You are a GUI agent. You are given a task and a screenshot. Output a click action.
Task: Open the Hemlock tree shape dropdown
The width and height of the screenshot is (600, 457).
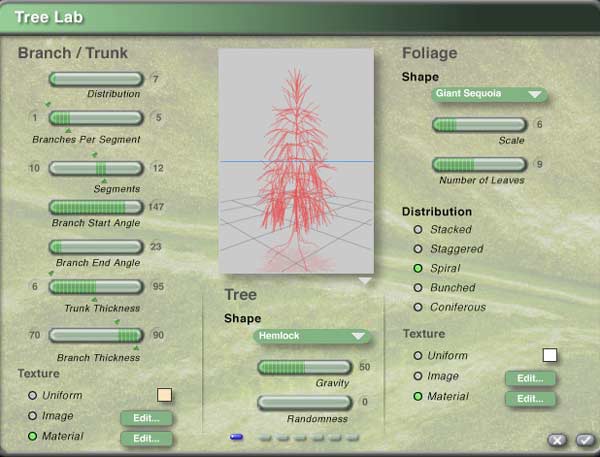coord(312,336)
